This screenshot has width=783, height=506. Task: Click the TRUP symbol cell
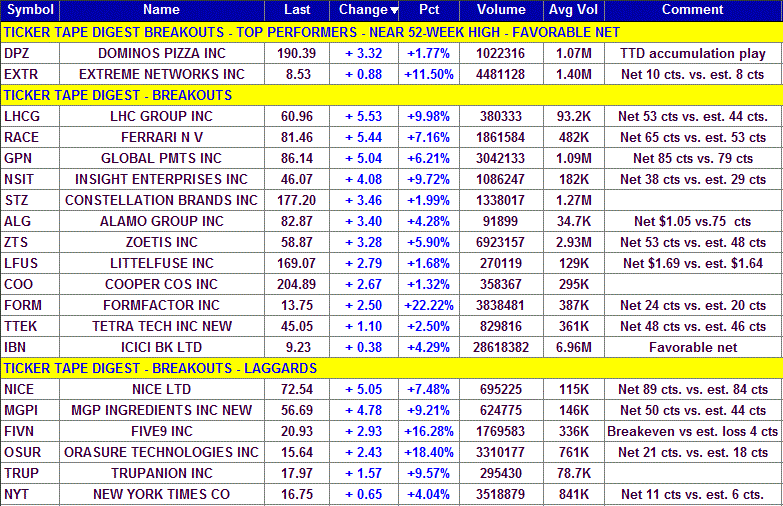coord(30,473)
